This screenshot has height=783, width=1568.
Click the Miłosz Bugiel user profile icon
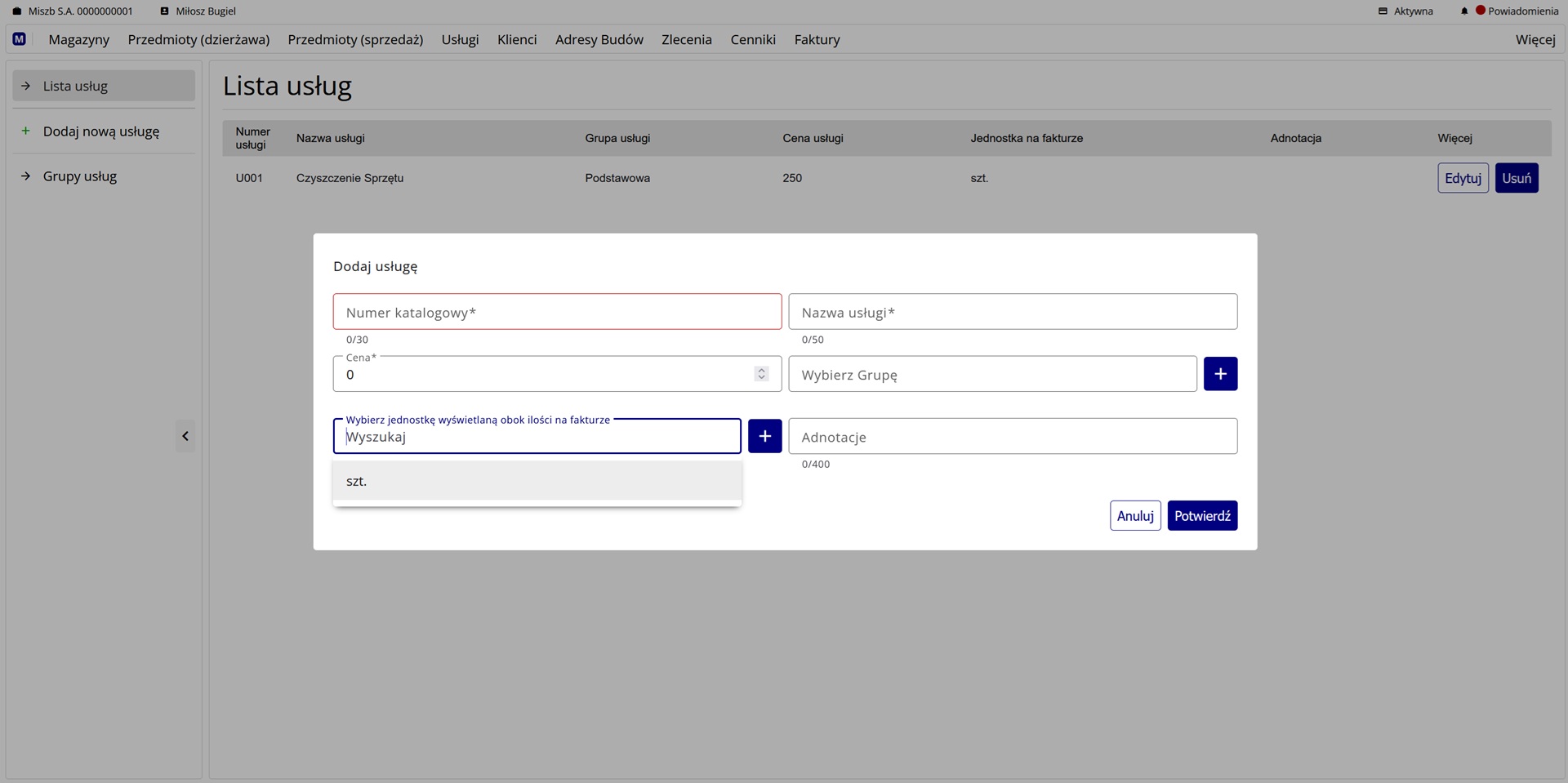[165, 11]
